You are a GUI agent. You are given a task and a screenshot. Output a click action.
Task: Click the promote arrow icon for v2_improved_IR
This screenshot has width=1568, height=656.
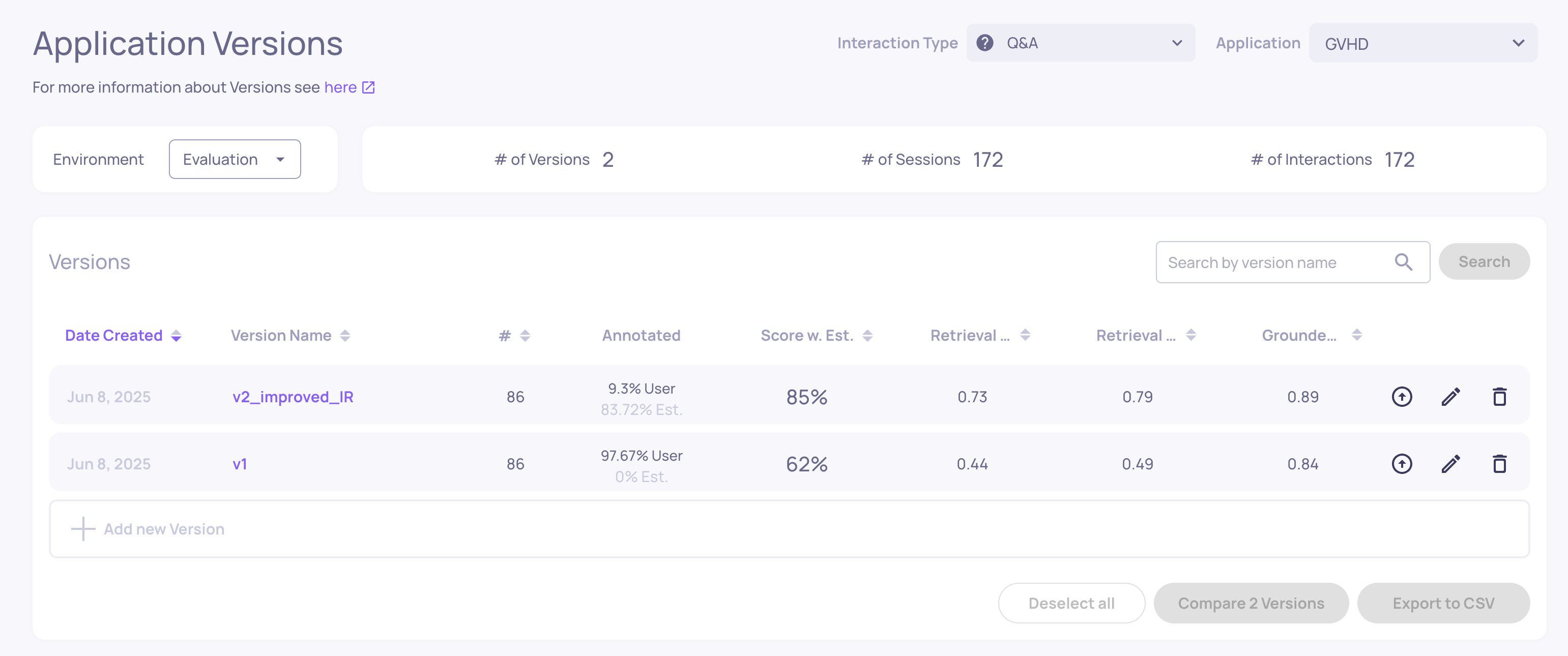(x=1401, y=397)
